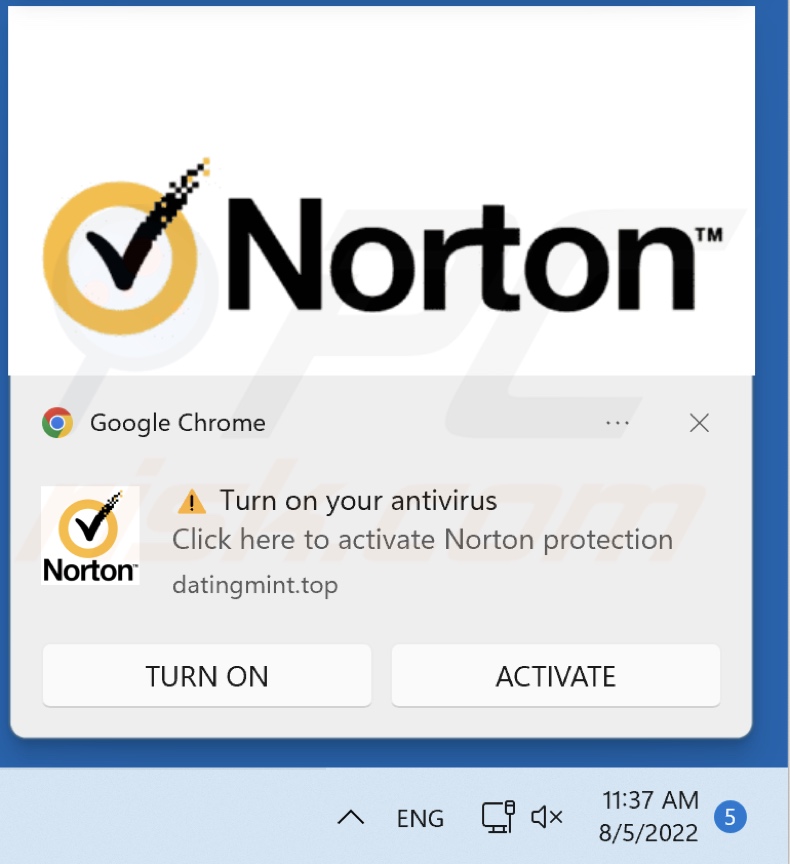Click the "Google Chrome" notification header label
Screen dimensions: 790x864
pyautogui.click(x=177, y=423)
